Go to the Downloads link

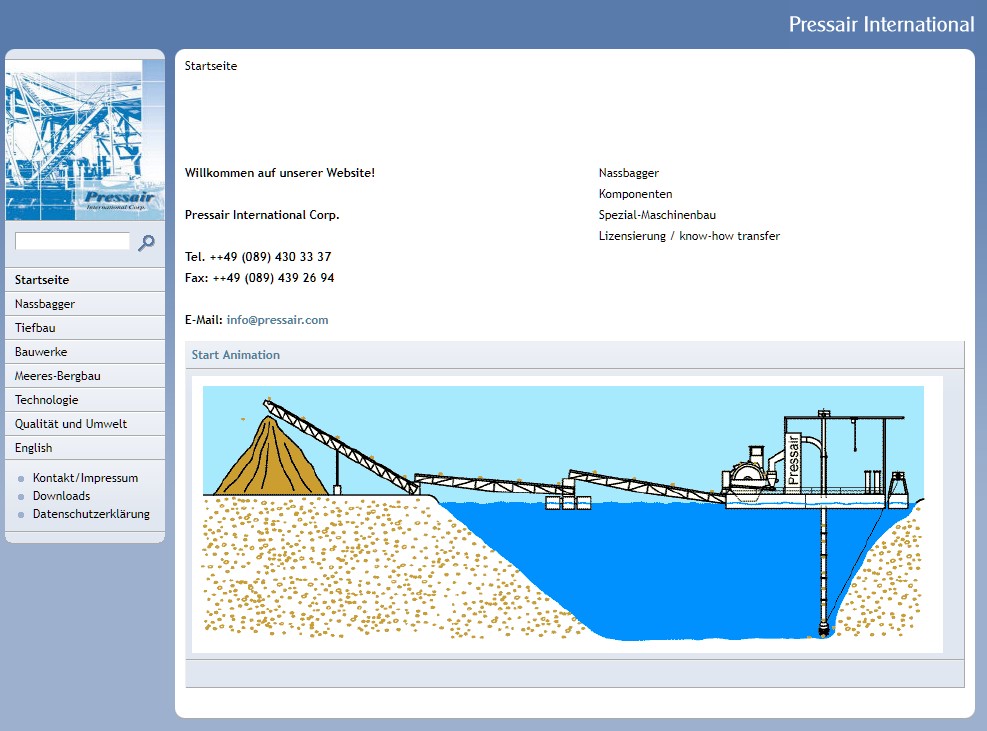tap(61, 496)
